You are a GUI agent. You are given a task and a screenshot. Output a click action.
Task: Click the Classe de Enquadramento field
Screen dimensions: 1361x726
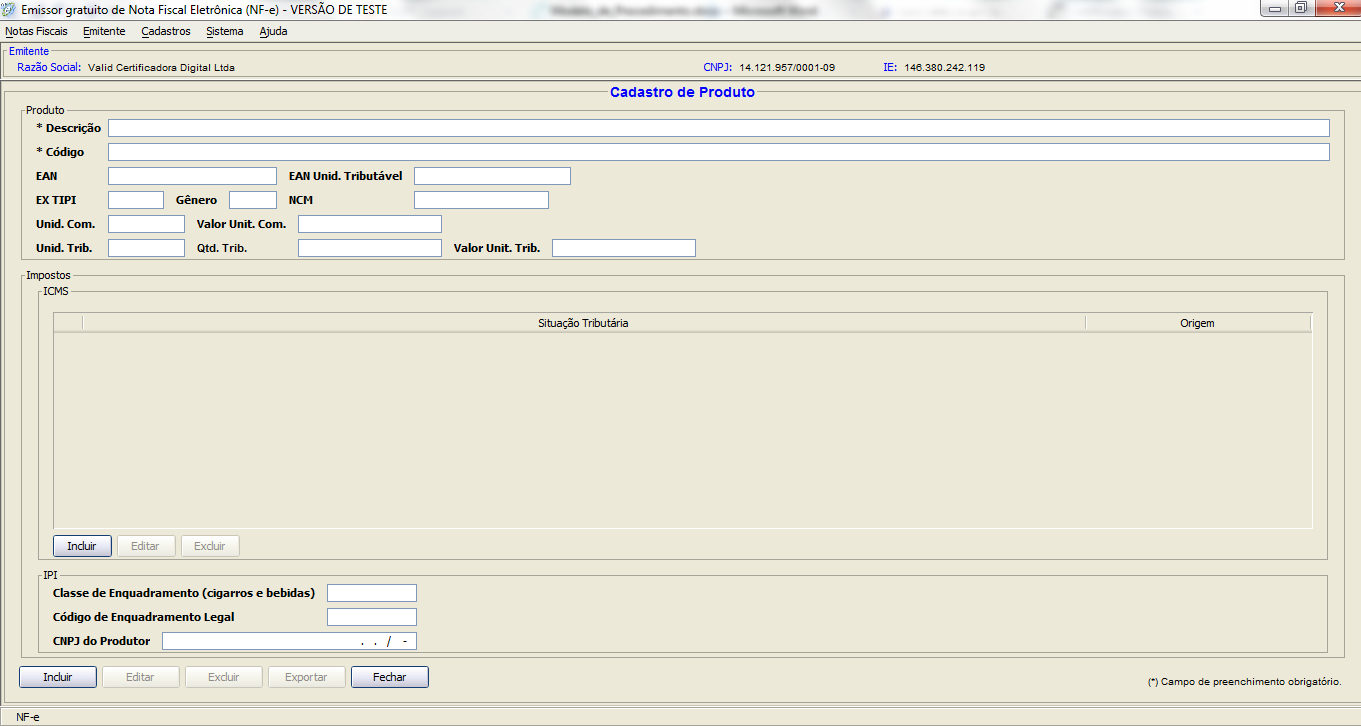[x=372, y=593]
